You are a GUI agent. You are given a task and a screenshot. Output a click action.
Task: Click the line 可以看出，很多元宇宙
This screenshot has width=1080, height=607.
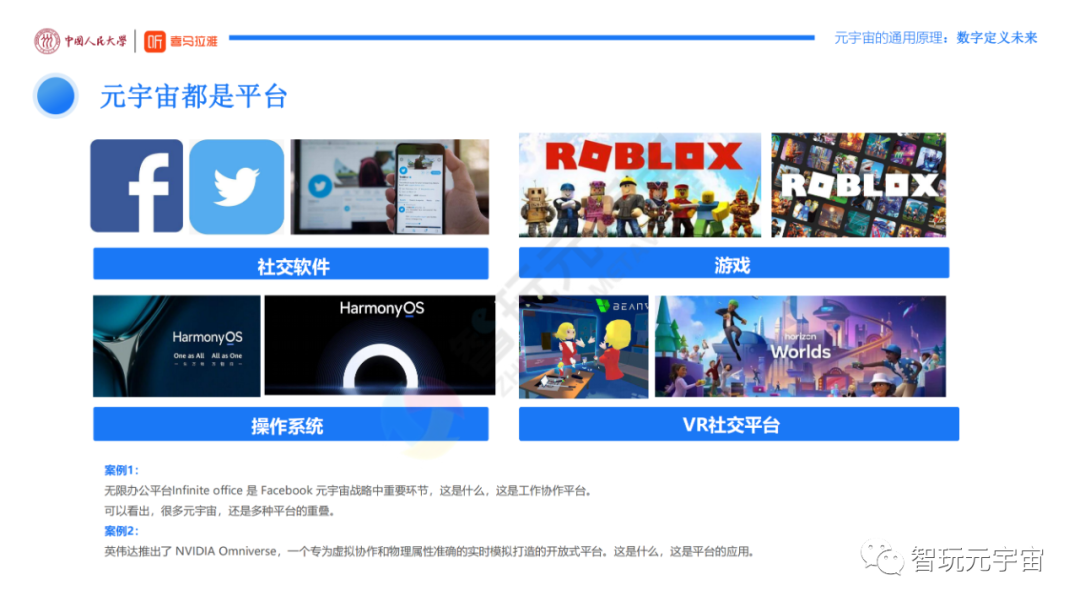coord(220,511)
